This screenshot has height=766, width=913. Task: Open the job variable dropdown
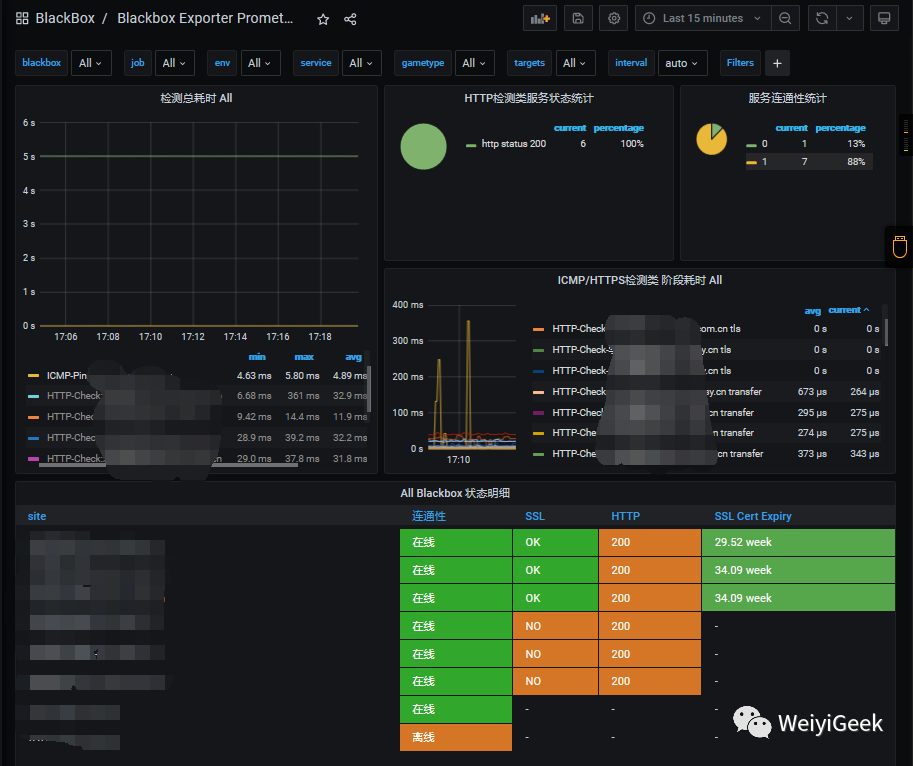coord(174,63)
